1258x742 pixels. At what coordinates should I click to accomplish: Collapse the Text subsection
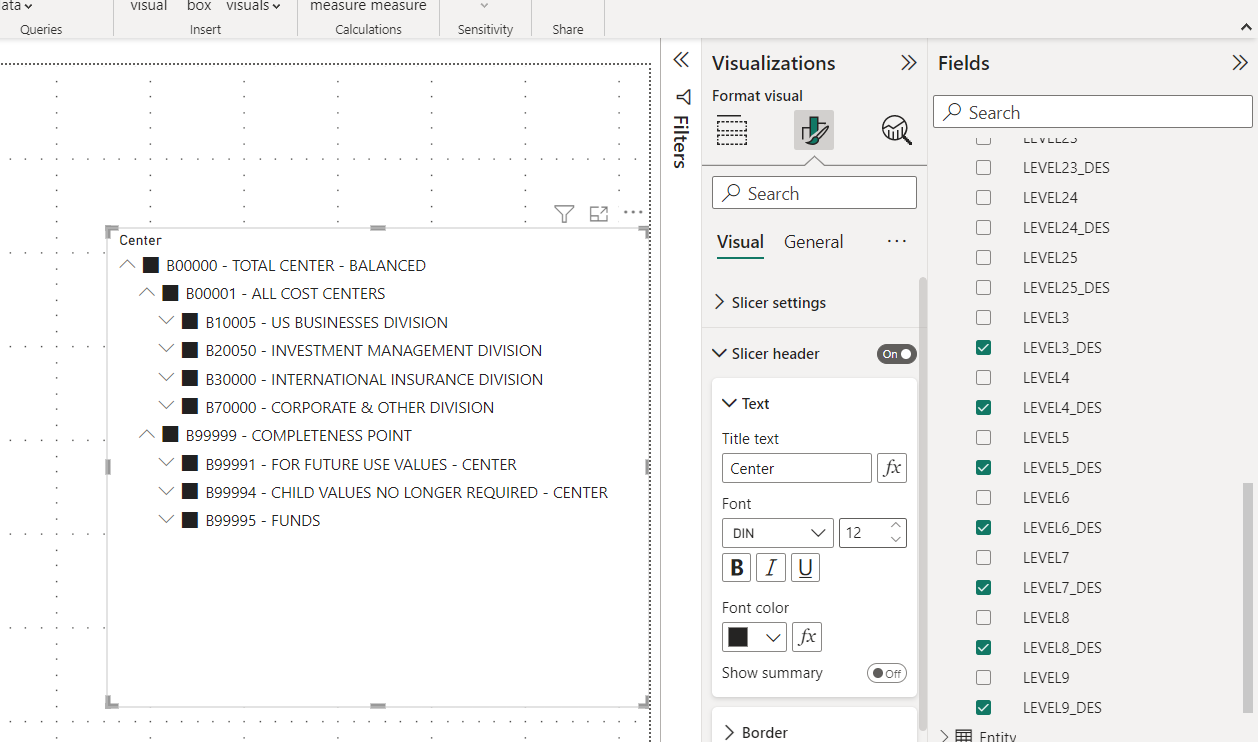730,404
